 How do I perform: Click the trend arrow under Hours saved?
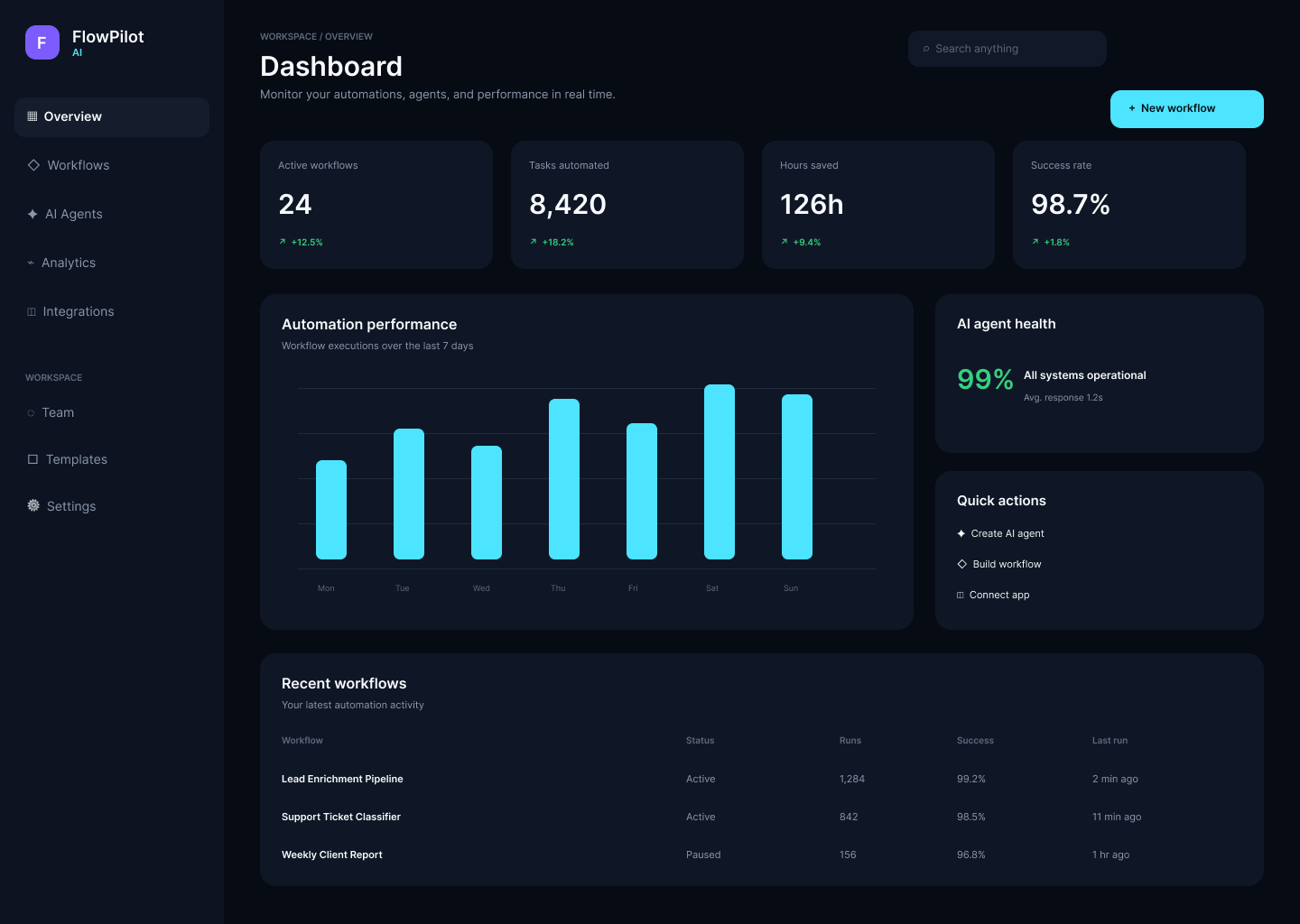pyautogui.click(x=785, y=242)
